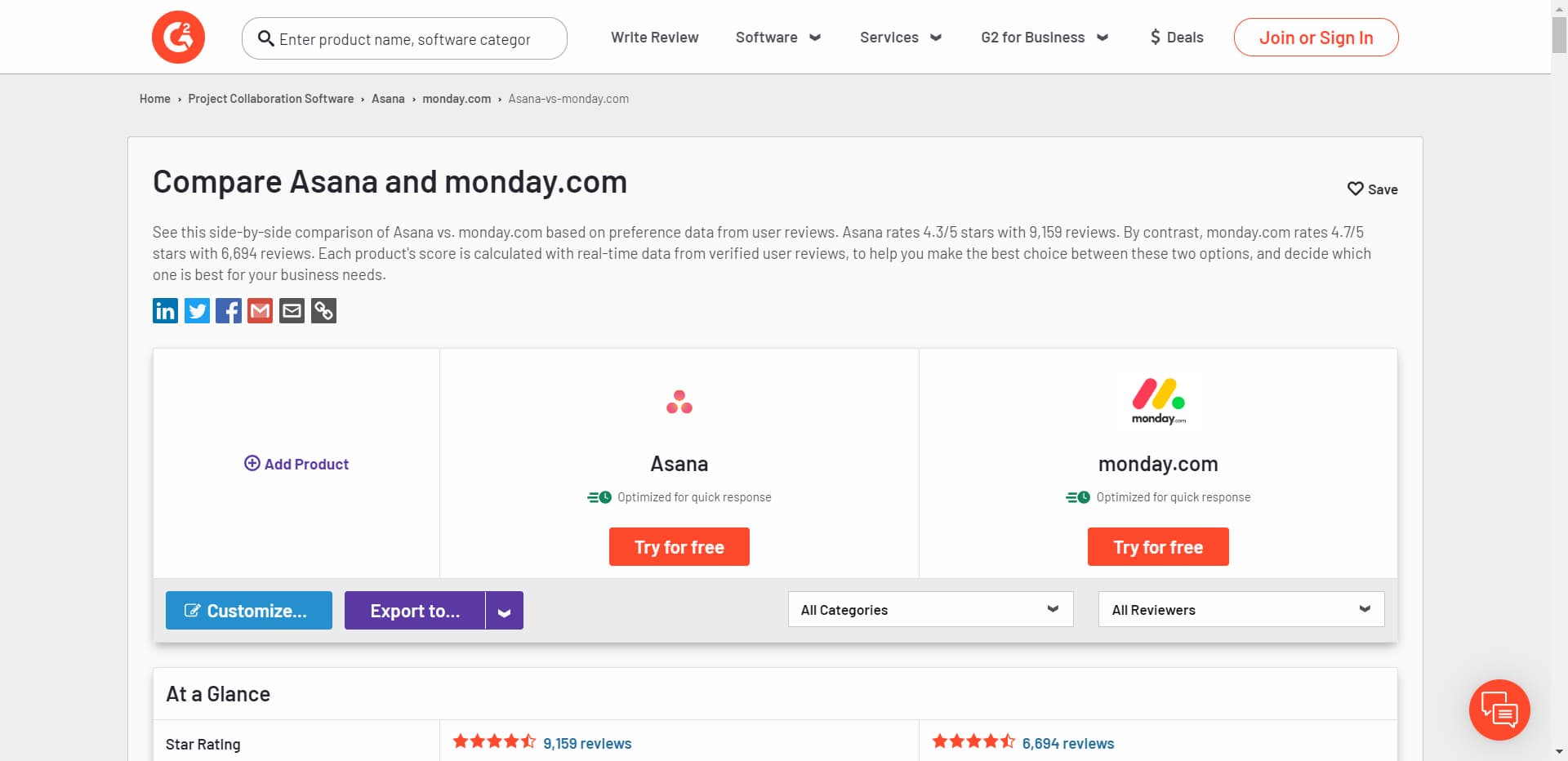Click Add Product to compare
1568x761 pixels.
point(296,464)
